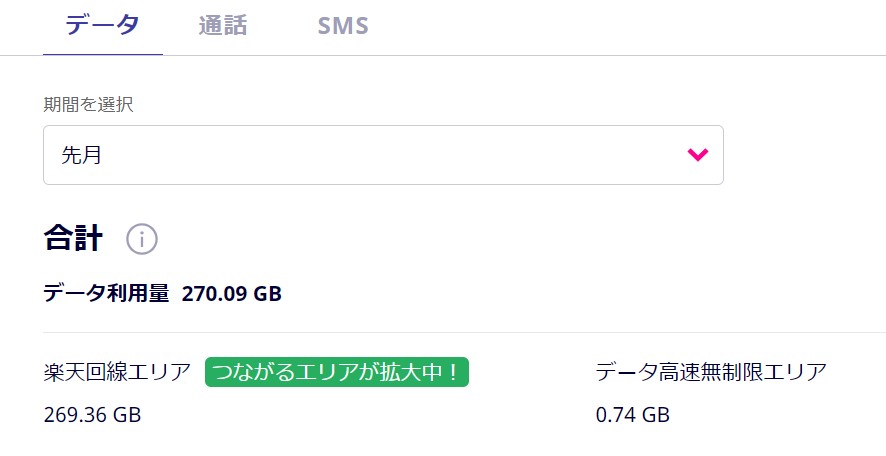Click the データ利用量 label text

coord(106,294)
